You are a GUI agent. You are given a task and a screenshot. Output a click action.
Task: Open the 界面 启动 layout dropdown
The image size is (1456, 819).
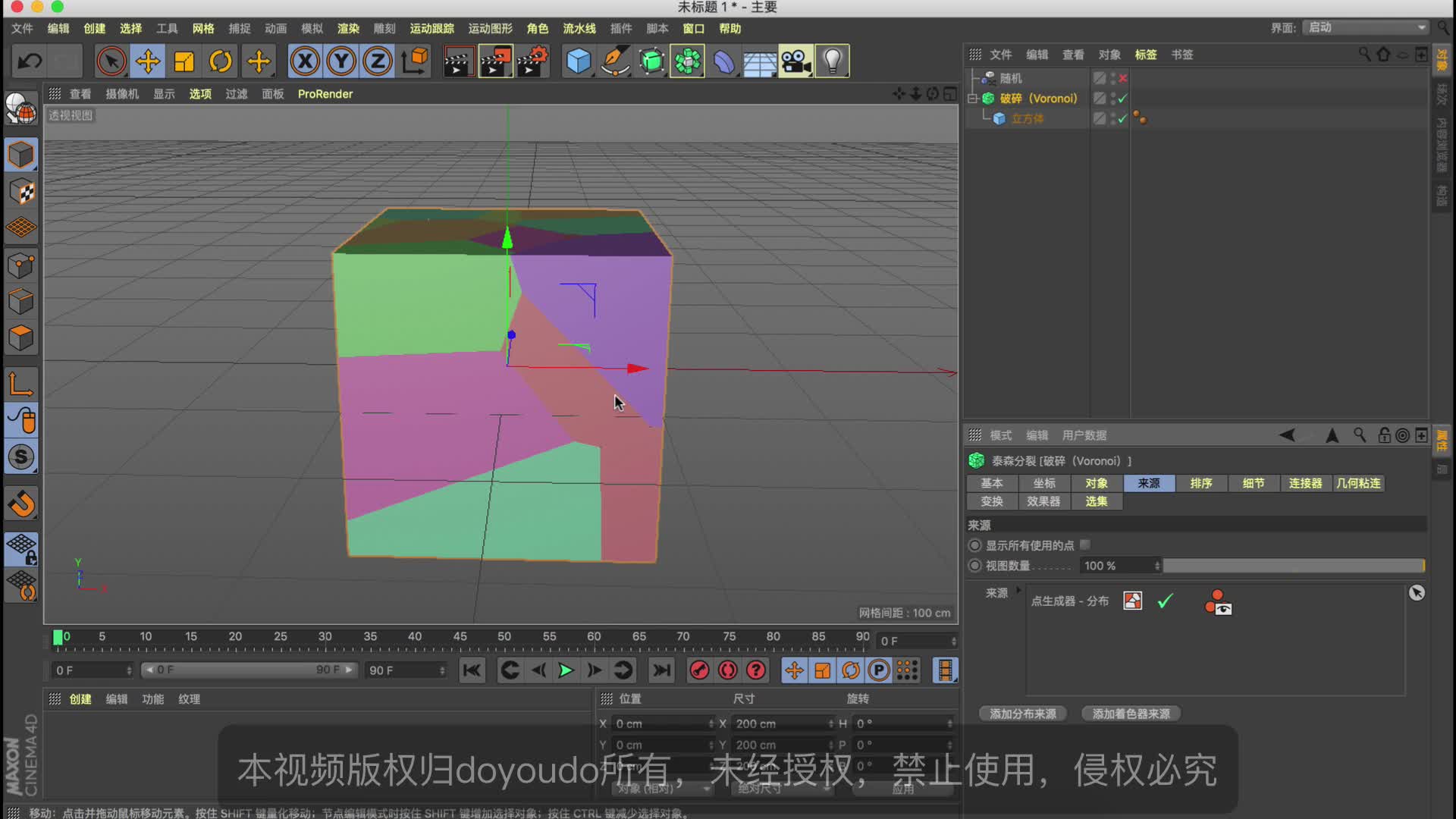(x=1365, y=27)
